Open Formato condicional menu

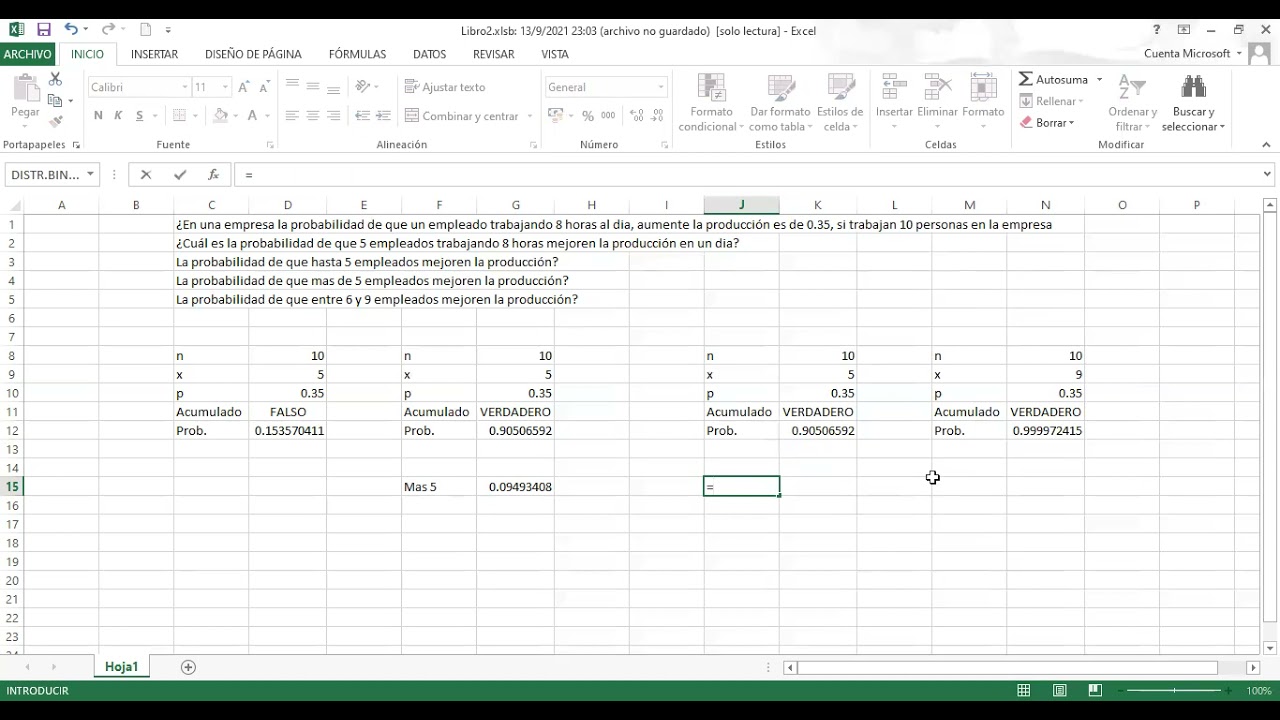(711, 102)
